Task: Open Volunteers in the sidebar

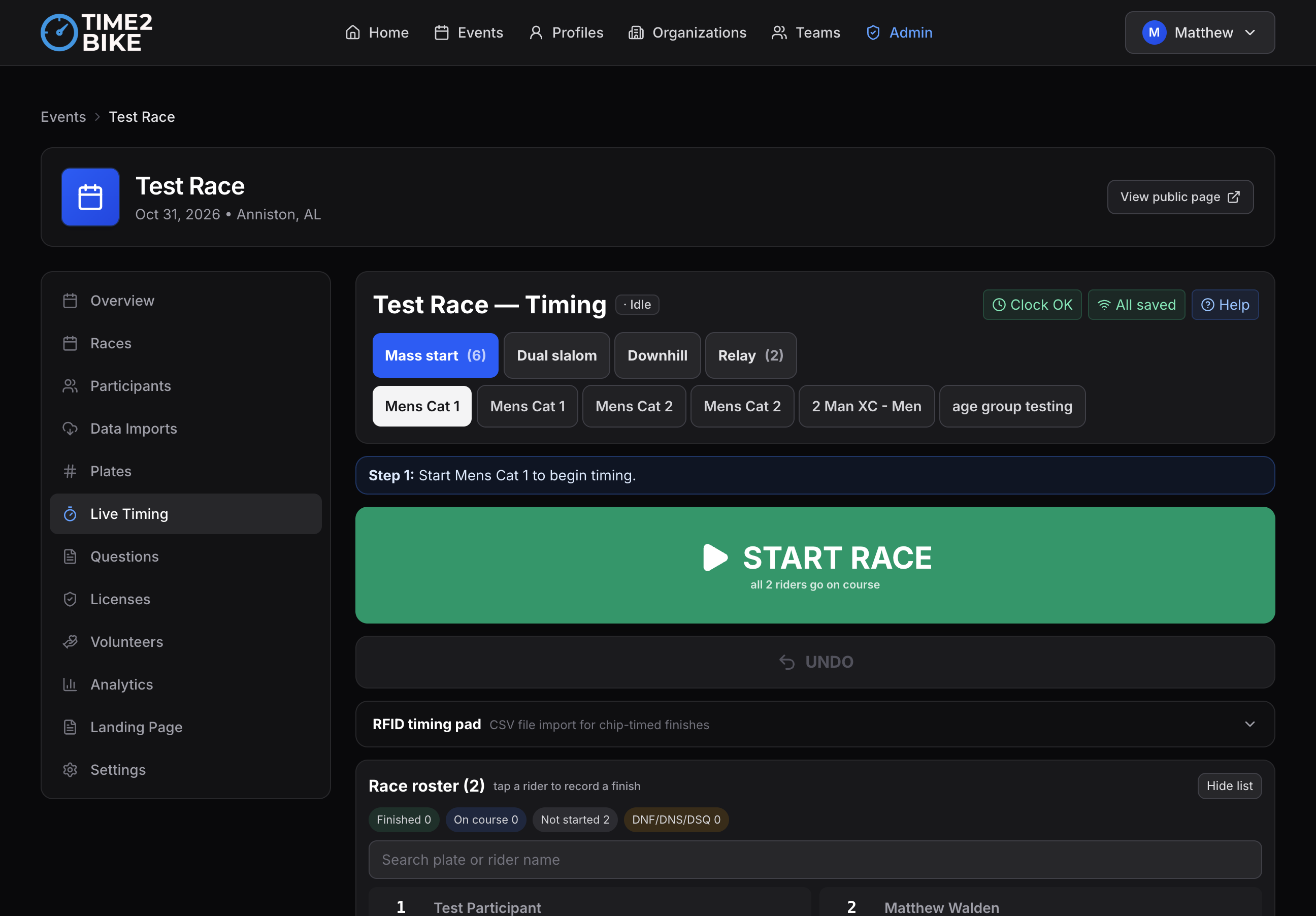Action: (x=185, y=641)
